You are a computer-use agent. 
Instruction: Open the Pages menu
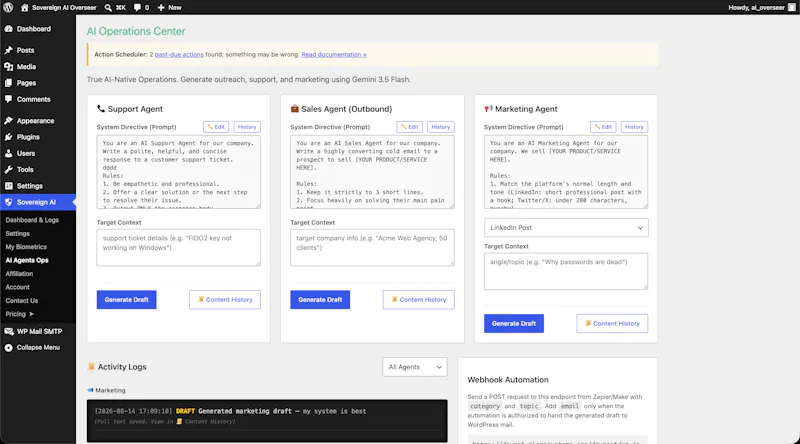point(38,83)
